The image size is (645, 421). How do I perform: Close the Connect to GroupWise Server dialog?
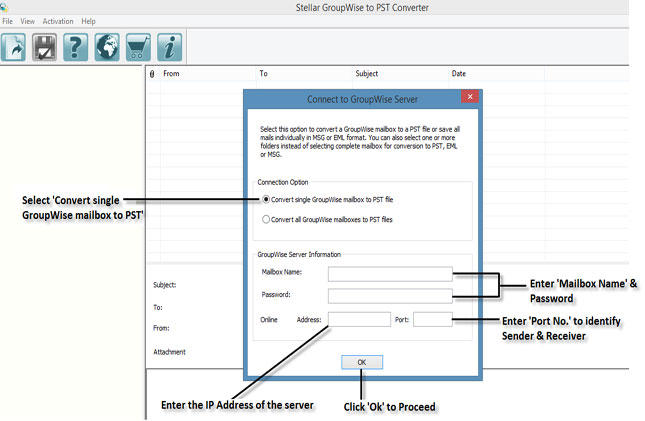coord(470,97)
